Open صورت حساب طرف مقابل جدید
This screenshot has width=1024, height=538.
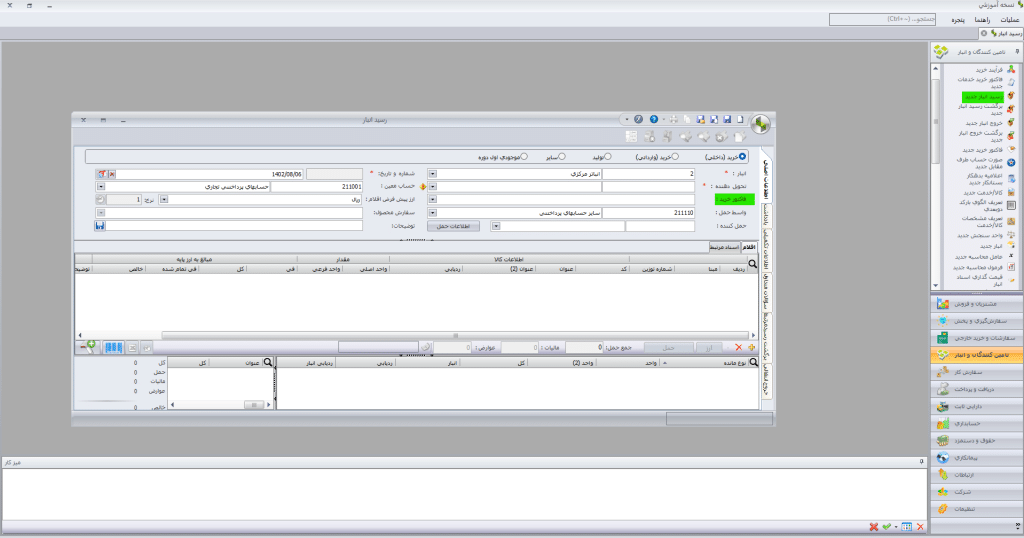tap(980, 163)
